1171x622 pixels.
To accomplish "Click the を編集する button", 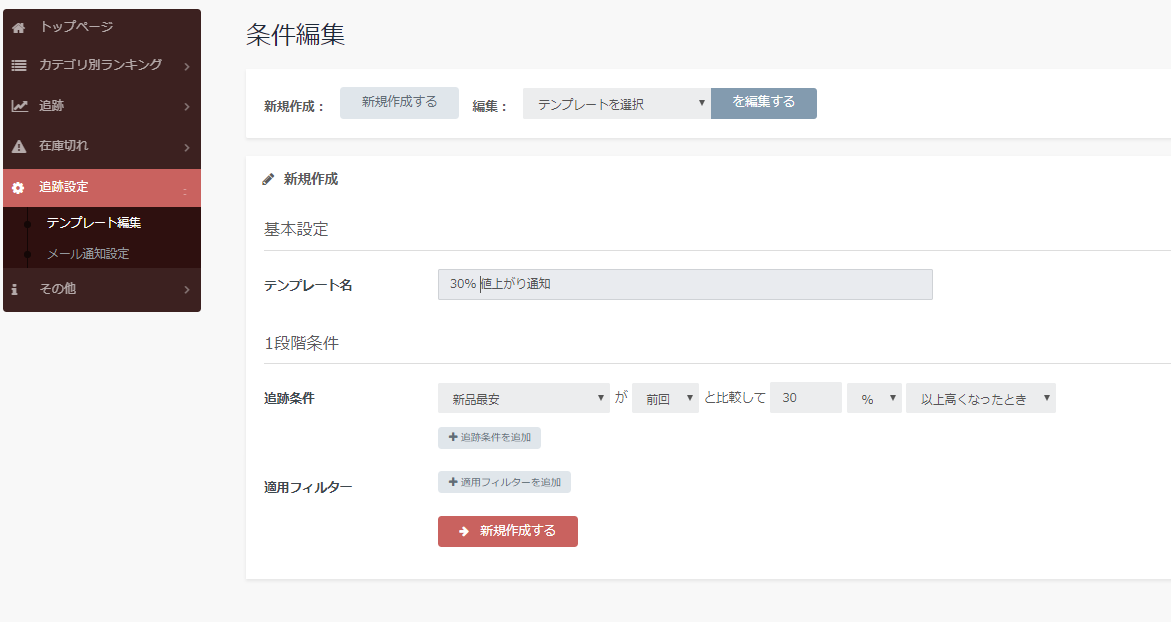I will (764, 103).
